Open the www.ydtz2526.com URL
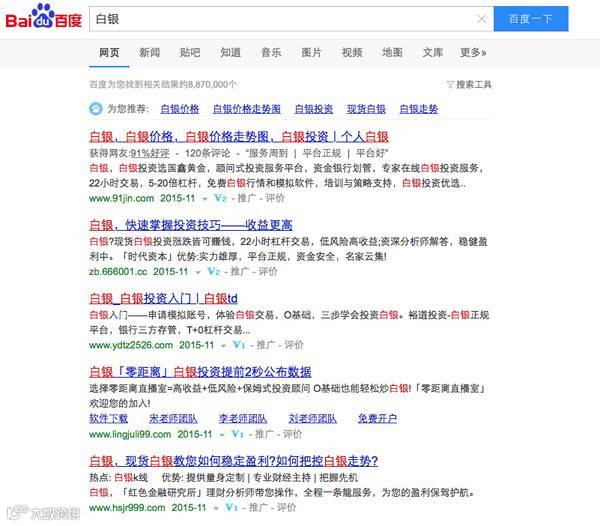This screenshot has width=600, height=526. coord(131,345)
